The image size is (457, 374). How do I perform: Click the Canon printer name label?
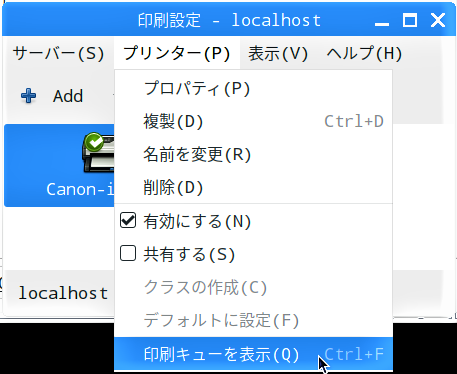[x=80, y=190]
